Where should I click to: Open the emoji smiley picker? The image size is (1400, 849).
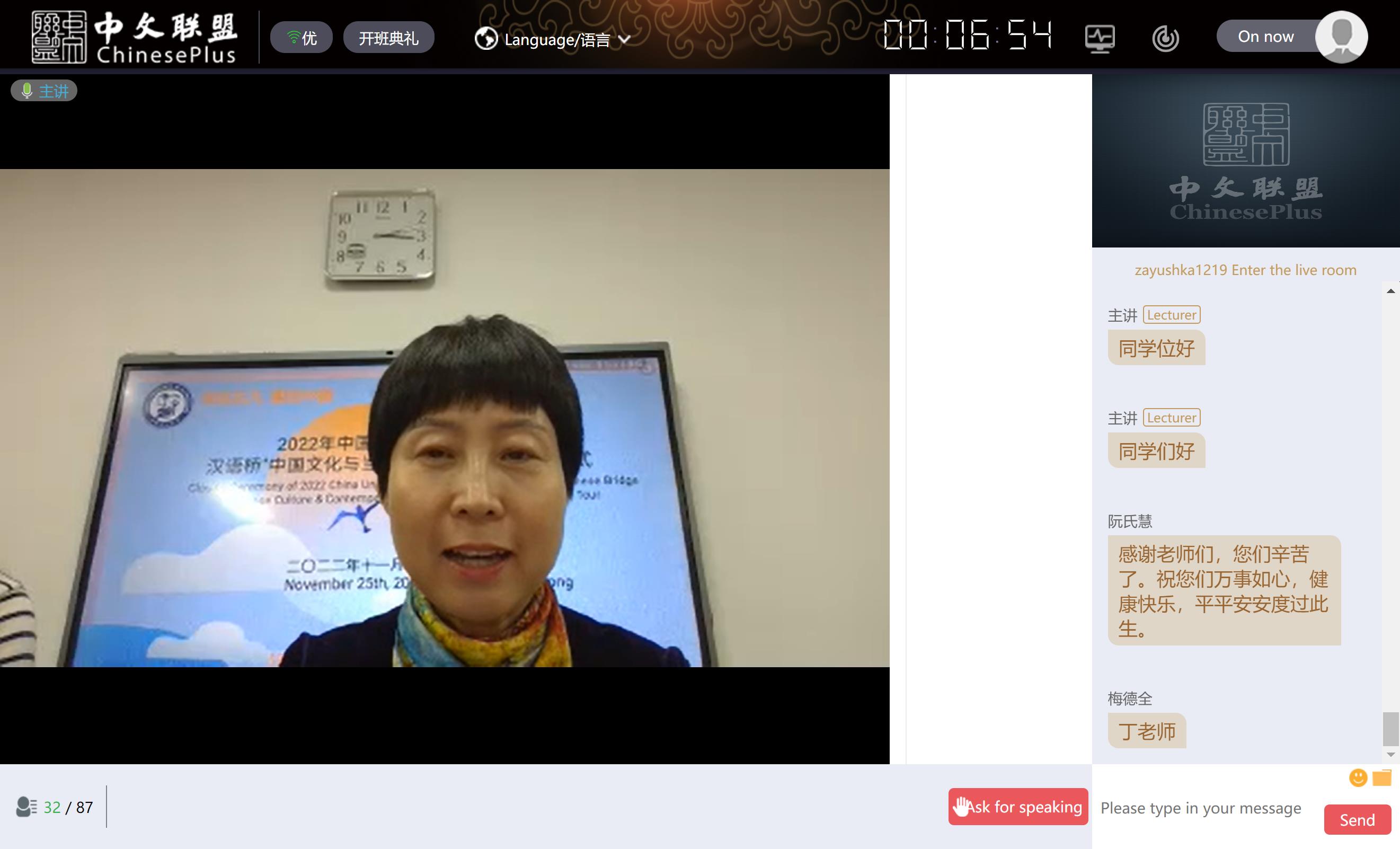pos(1358,777)
